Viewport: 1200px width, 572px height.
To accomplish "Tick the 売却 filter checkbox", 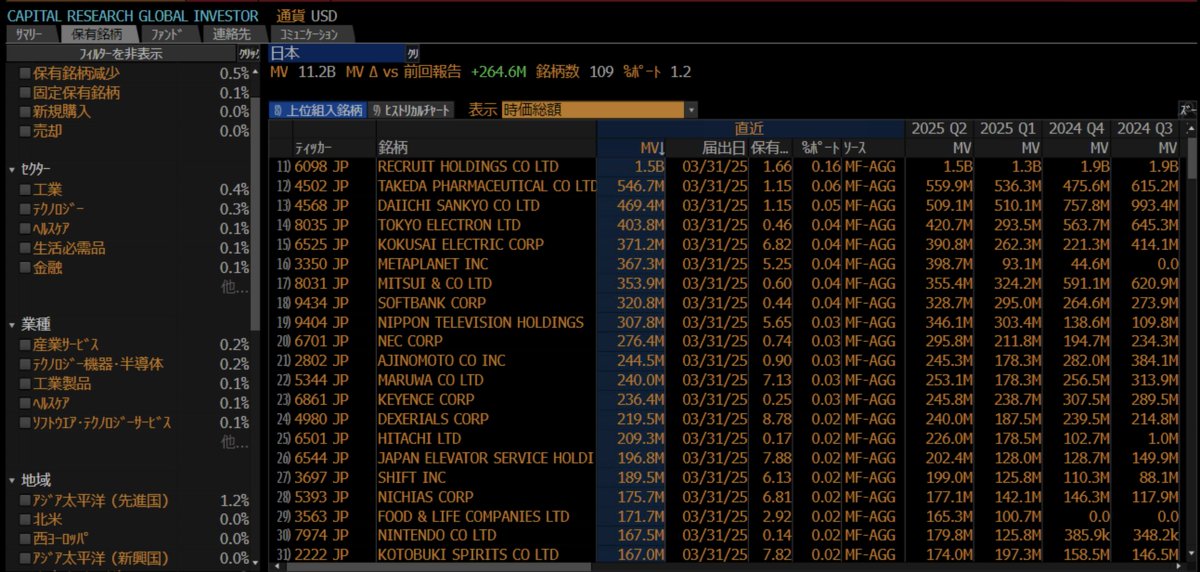I will click(x=26, y=131).
